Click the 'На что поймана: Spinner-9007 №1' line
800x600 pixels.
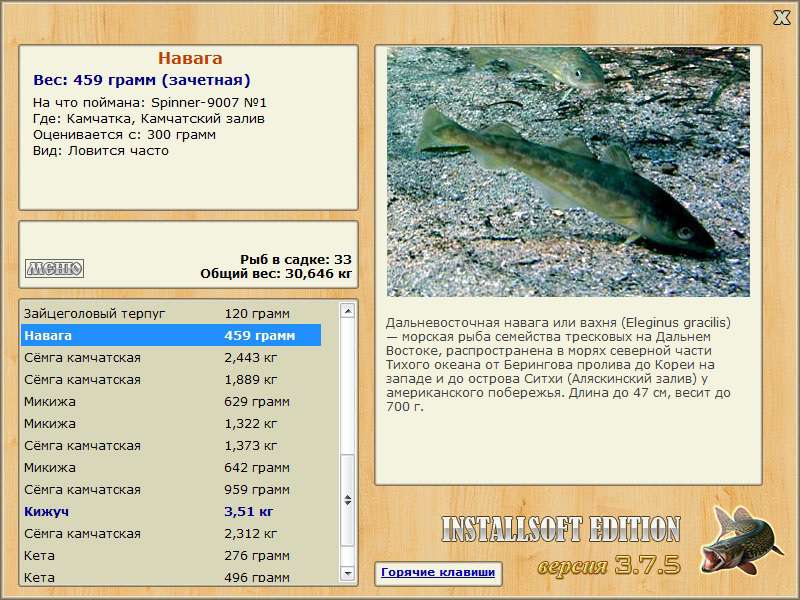[x=149, y=103]
